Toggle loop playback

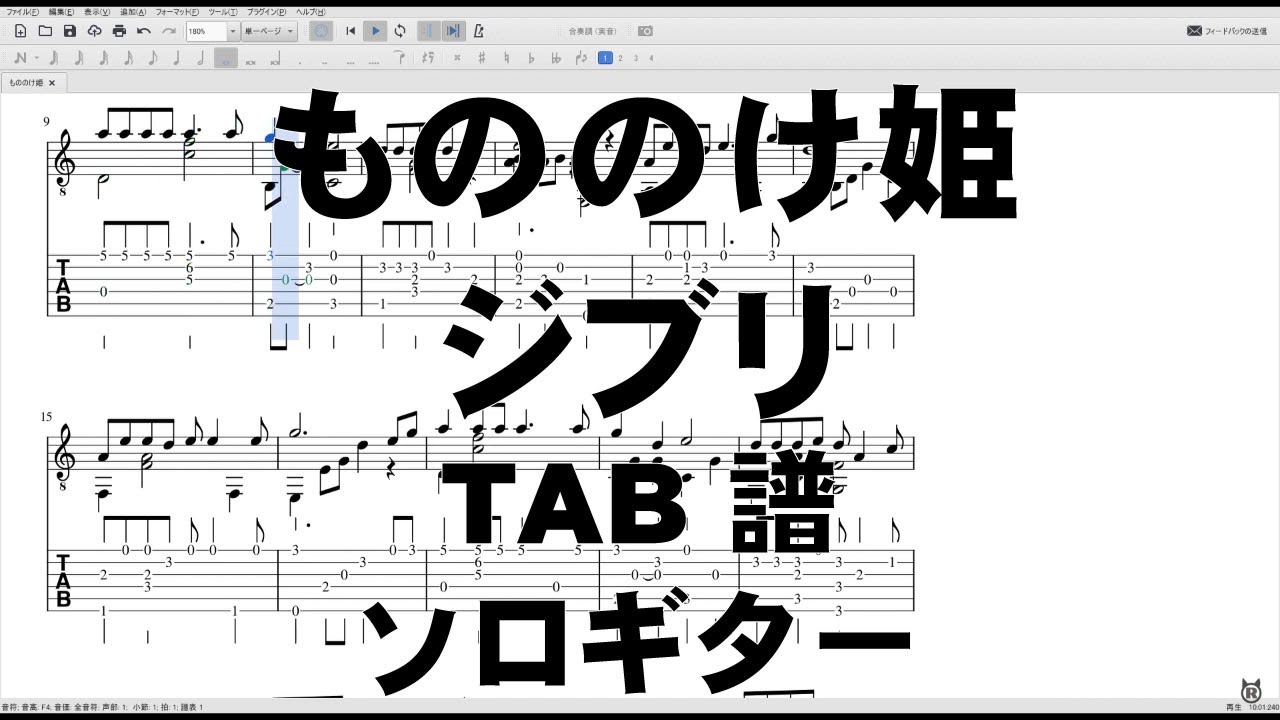pos(400,31)
